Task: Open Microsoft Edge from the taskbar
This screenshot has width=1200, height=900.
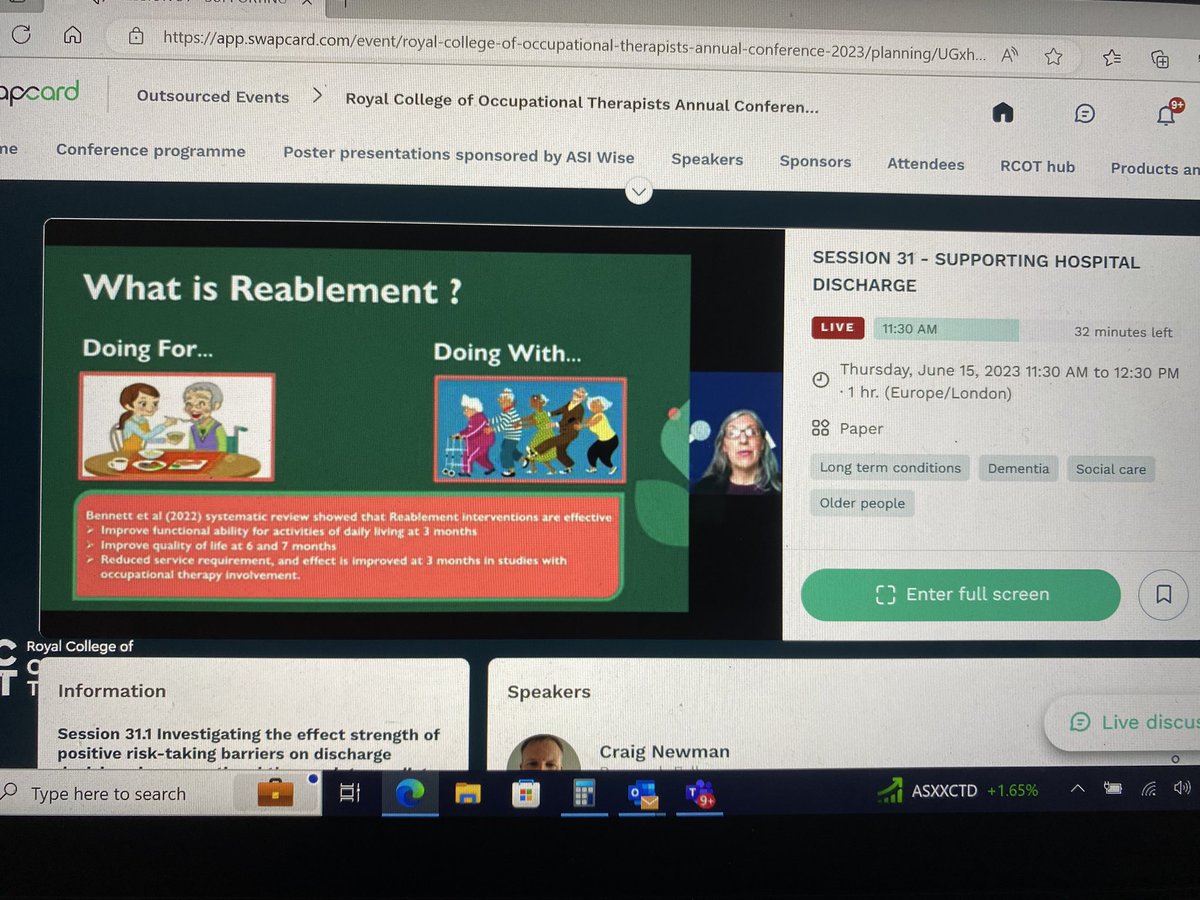Action: [410, 794]
